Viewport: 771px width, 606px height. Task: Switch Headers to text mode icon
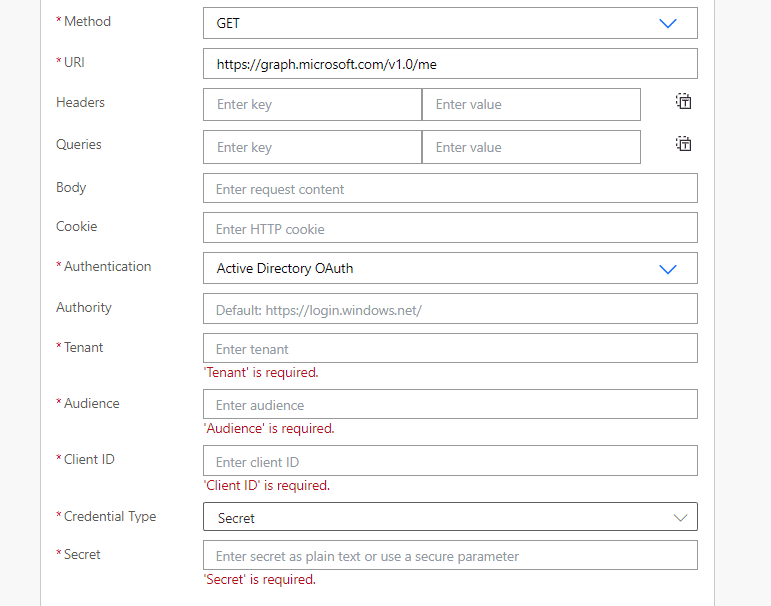pyautogui.click(x=683, y=101)
